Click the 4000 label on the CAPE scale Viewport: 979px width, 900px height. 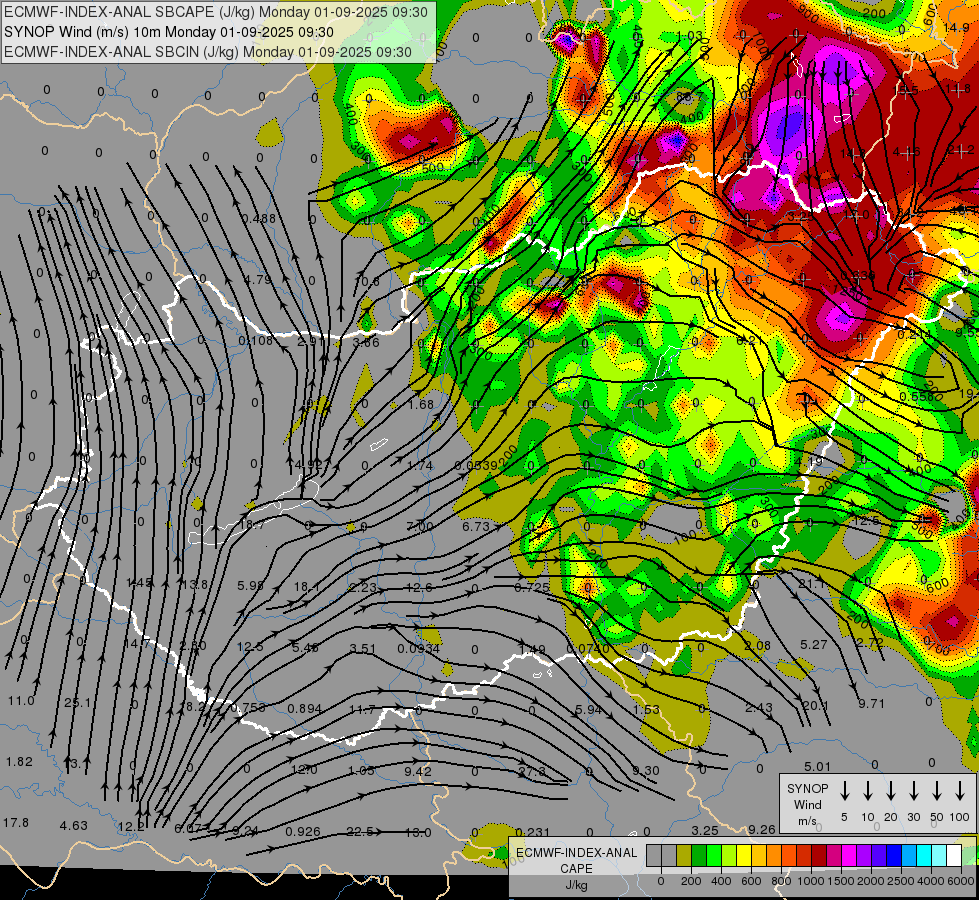coord(932,881)
